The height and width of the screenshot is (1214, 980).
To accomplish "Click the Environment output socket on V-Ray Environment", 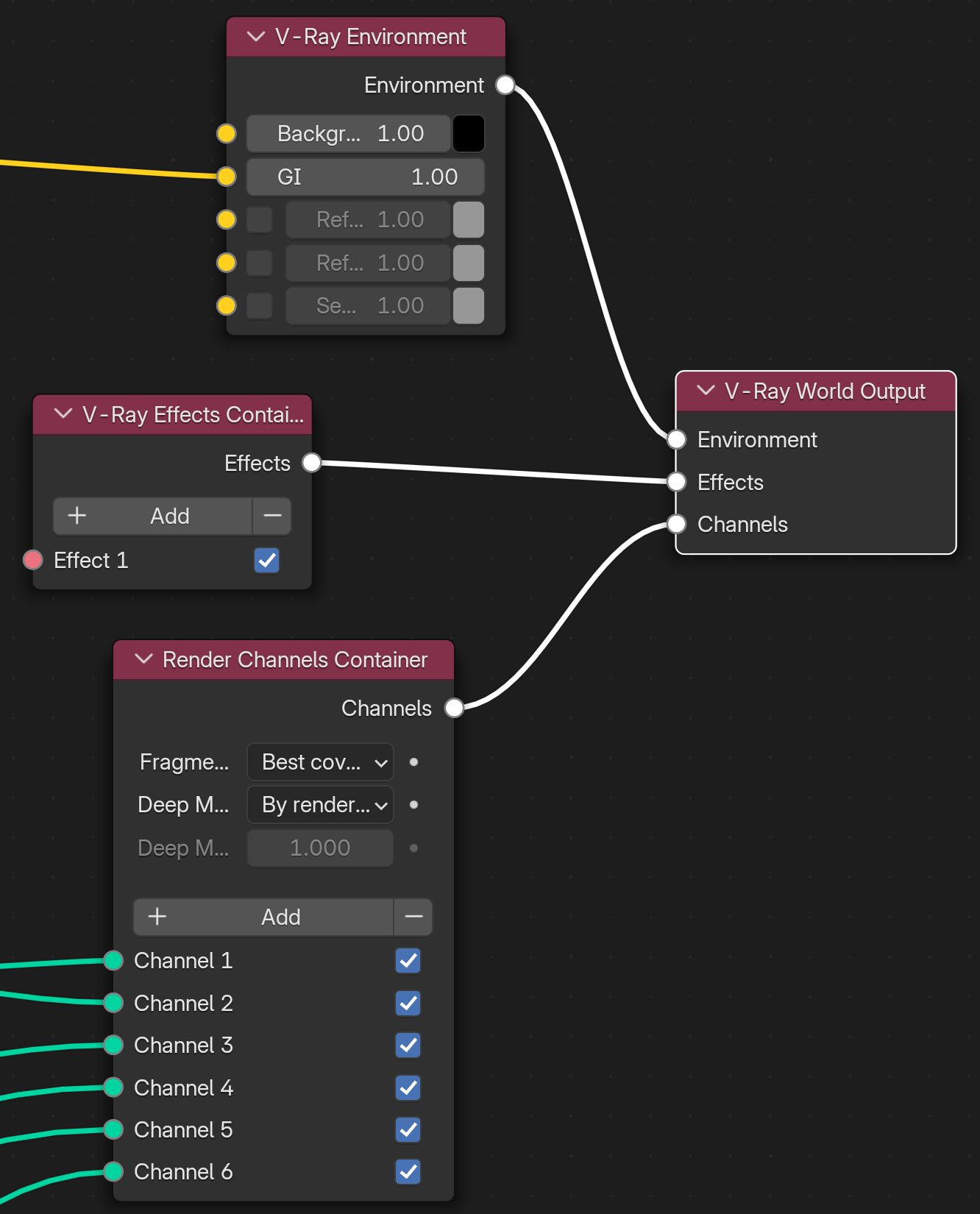I will pos(505,85).
